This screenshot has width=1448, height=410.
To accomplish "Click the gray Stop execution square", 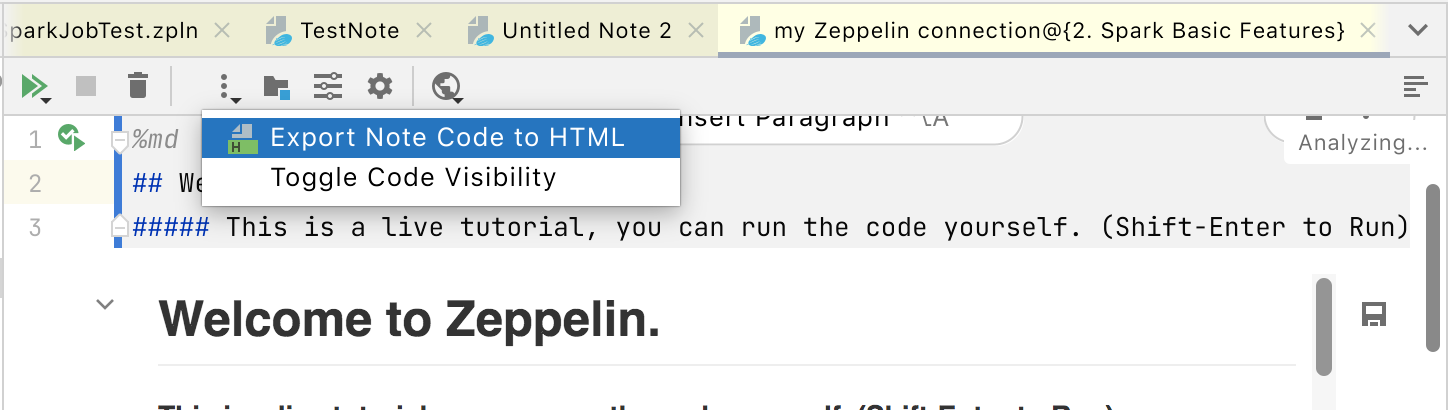I will point(86,87).
